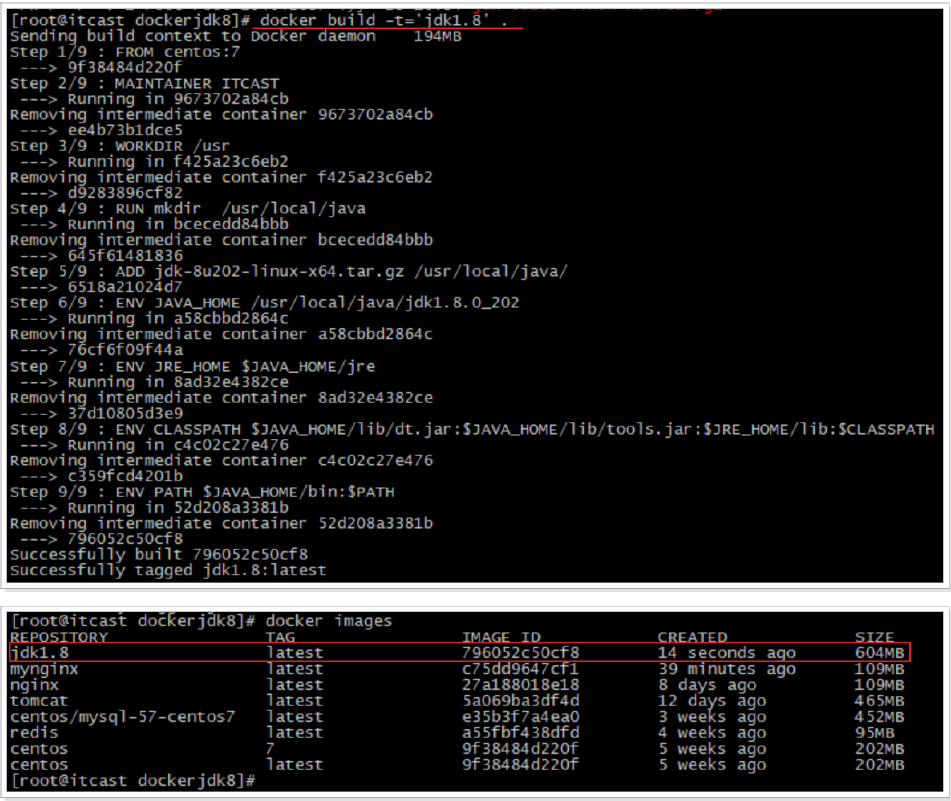Viewport: 951px width, 801px height.
Task: Click the 'Removing intermediate container 9673702a84cb' line
Action: (221, 114)
